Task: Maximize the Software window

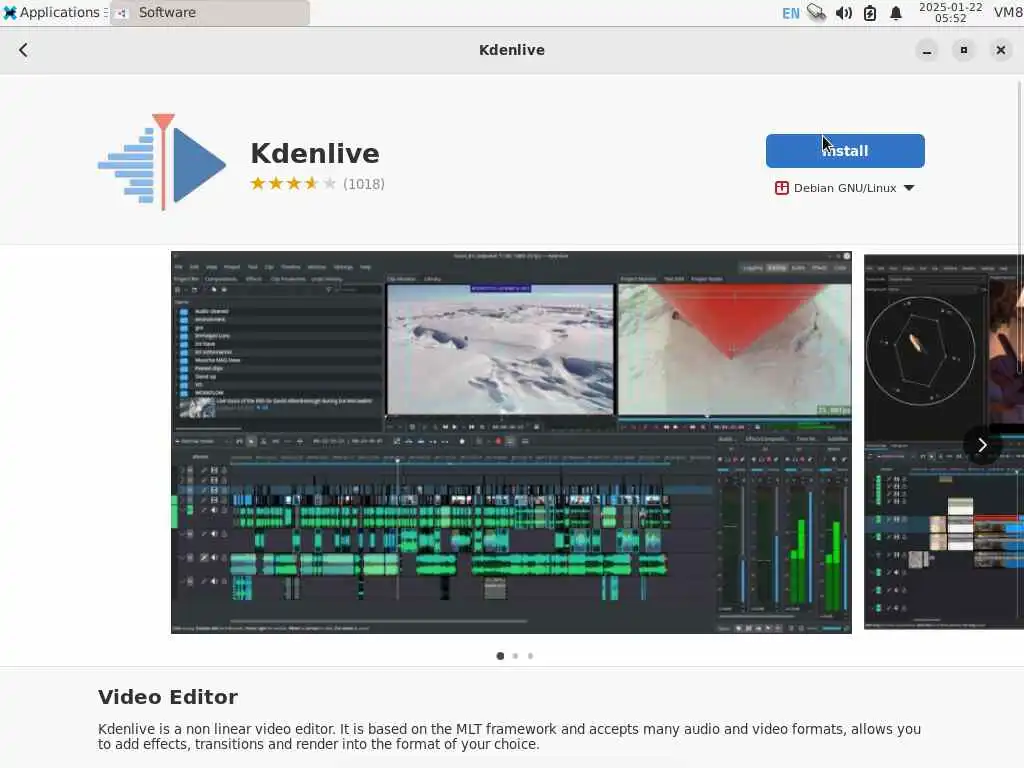Action: click(x=963, y=50)
